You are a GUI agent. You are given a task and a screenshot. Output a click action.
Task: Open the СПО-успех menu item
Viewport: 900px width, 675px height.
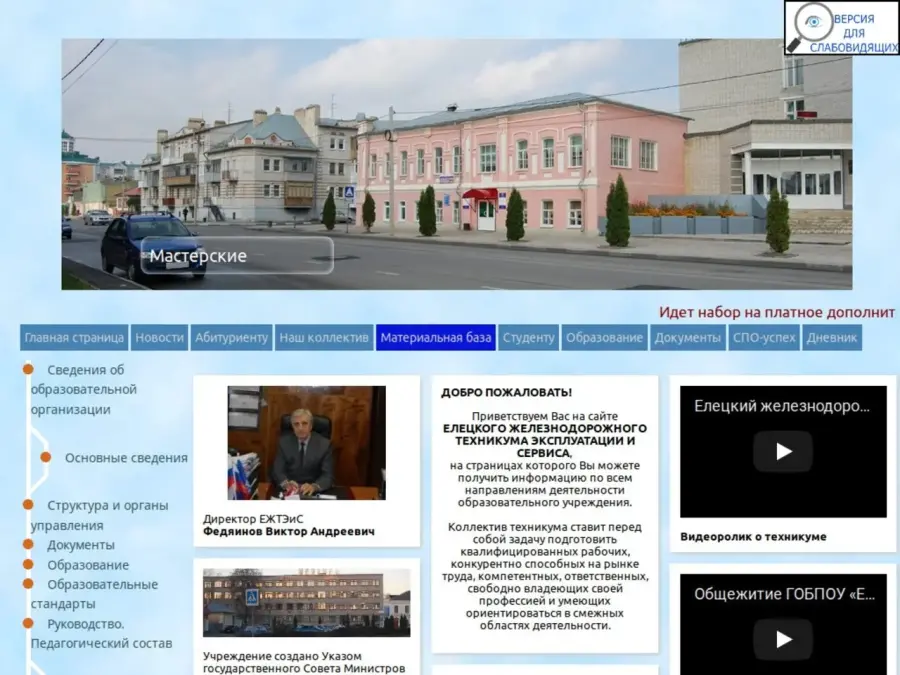(764, 338)
